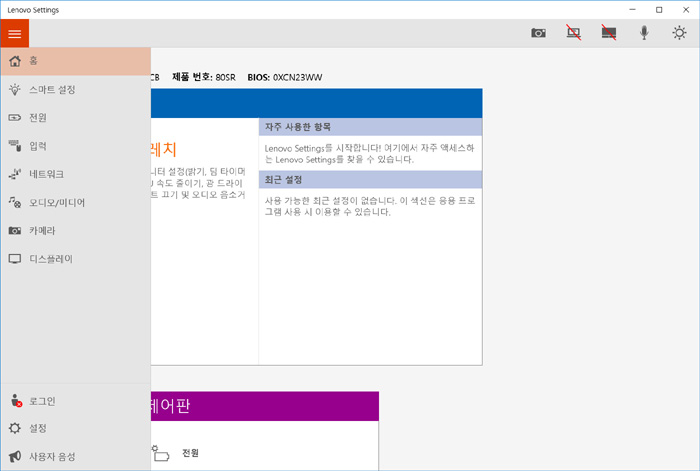Open 카메라 menu item
The image size is (700, 471).
click(75, 231)
